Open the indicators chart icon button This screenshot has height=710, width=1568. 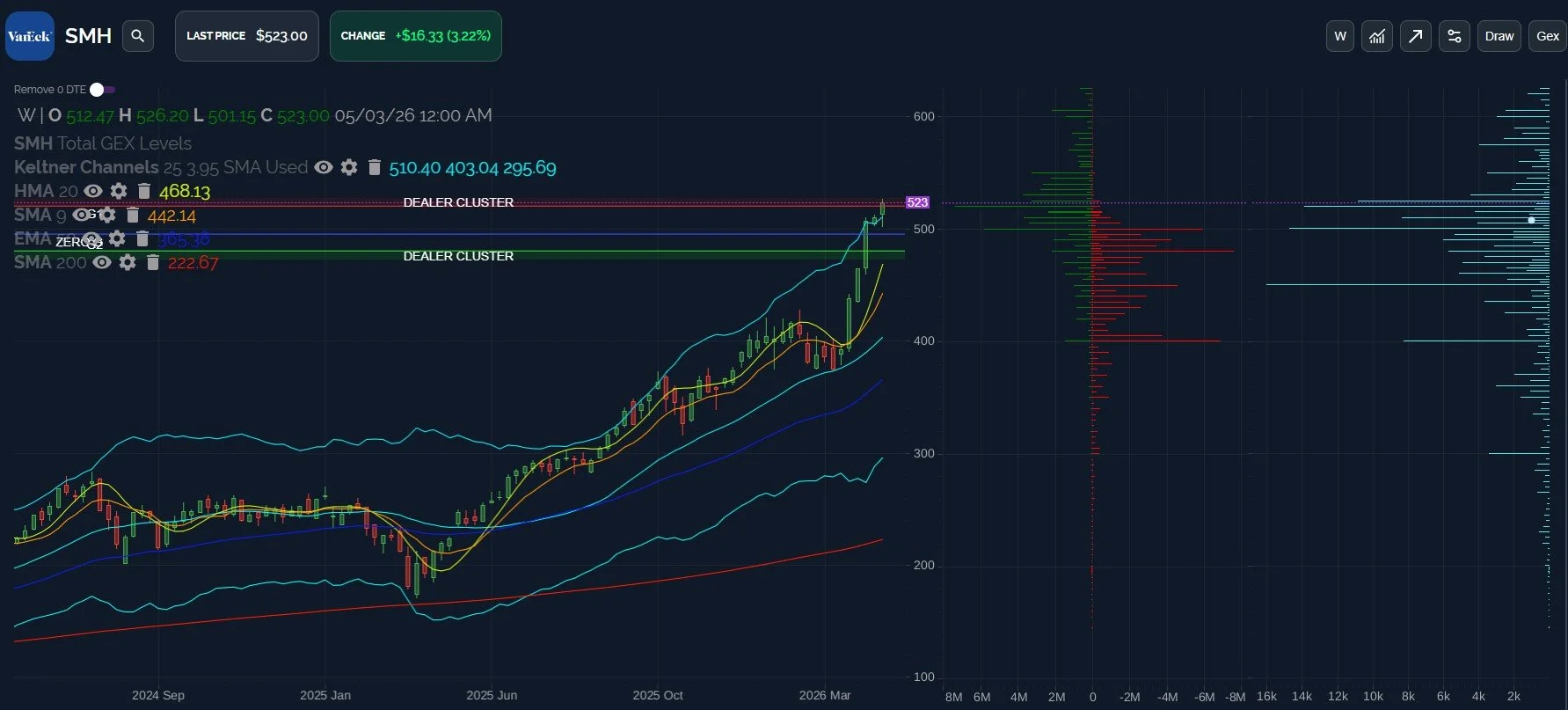pyautogui.click(x=1377, y=36)
